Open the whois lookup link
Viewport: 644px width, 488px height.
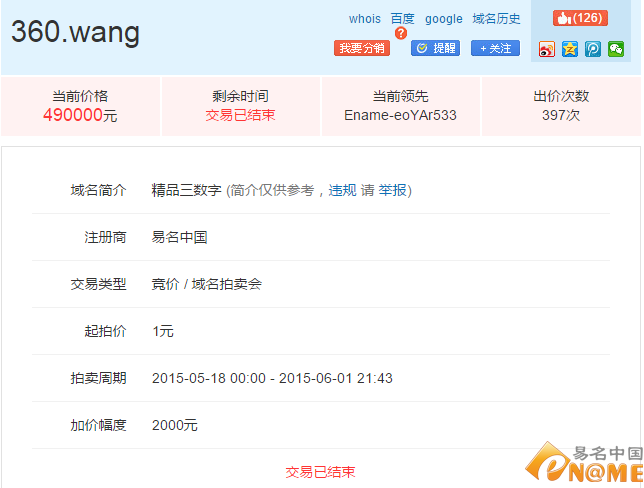click(x=365, y=19)
